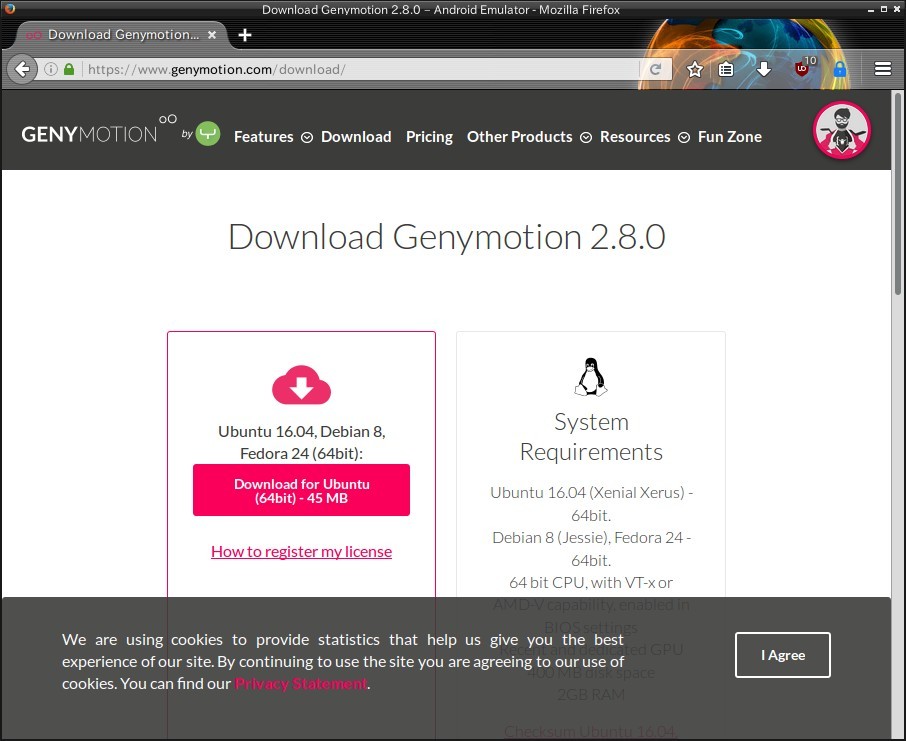Open the Privacy Statement link

[x=300, y=684]
